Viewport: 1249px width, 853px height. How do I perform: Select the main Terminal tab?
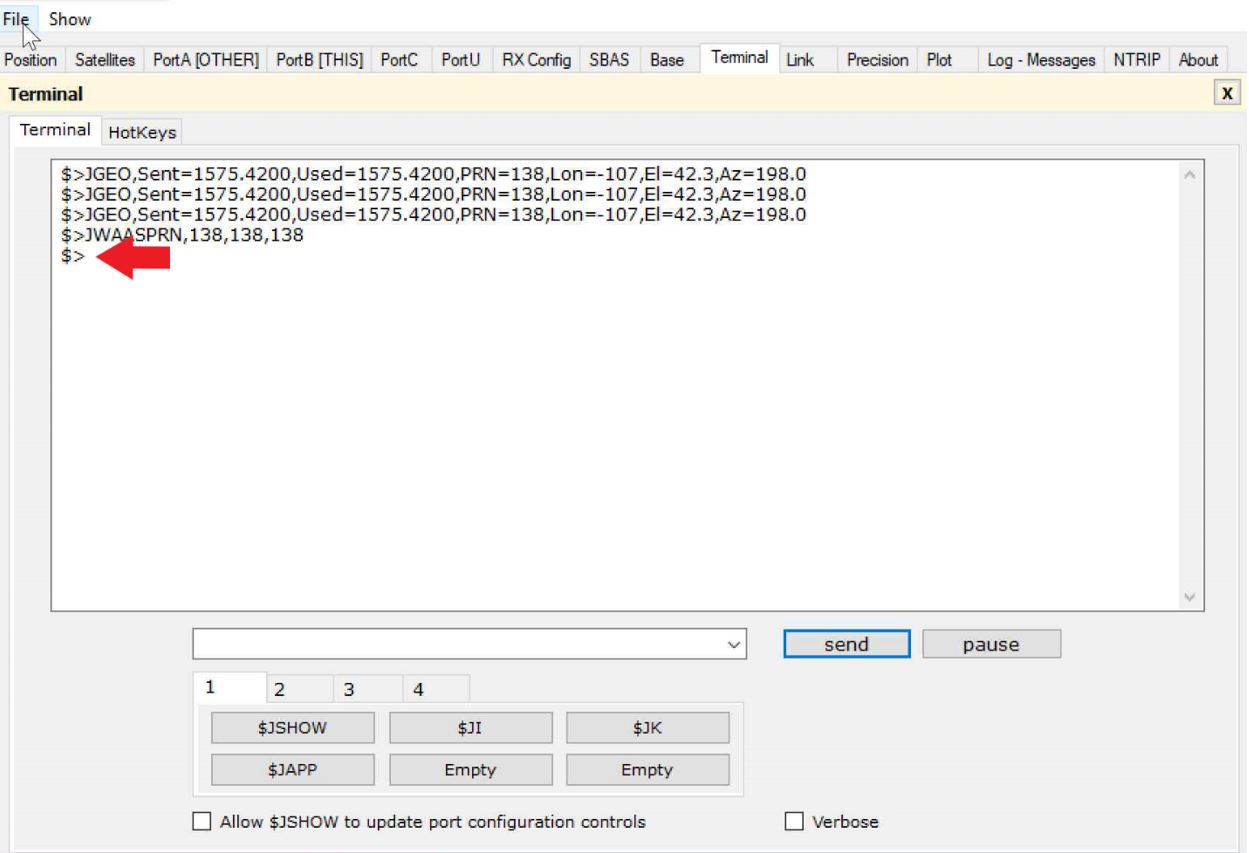point(740,58)
